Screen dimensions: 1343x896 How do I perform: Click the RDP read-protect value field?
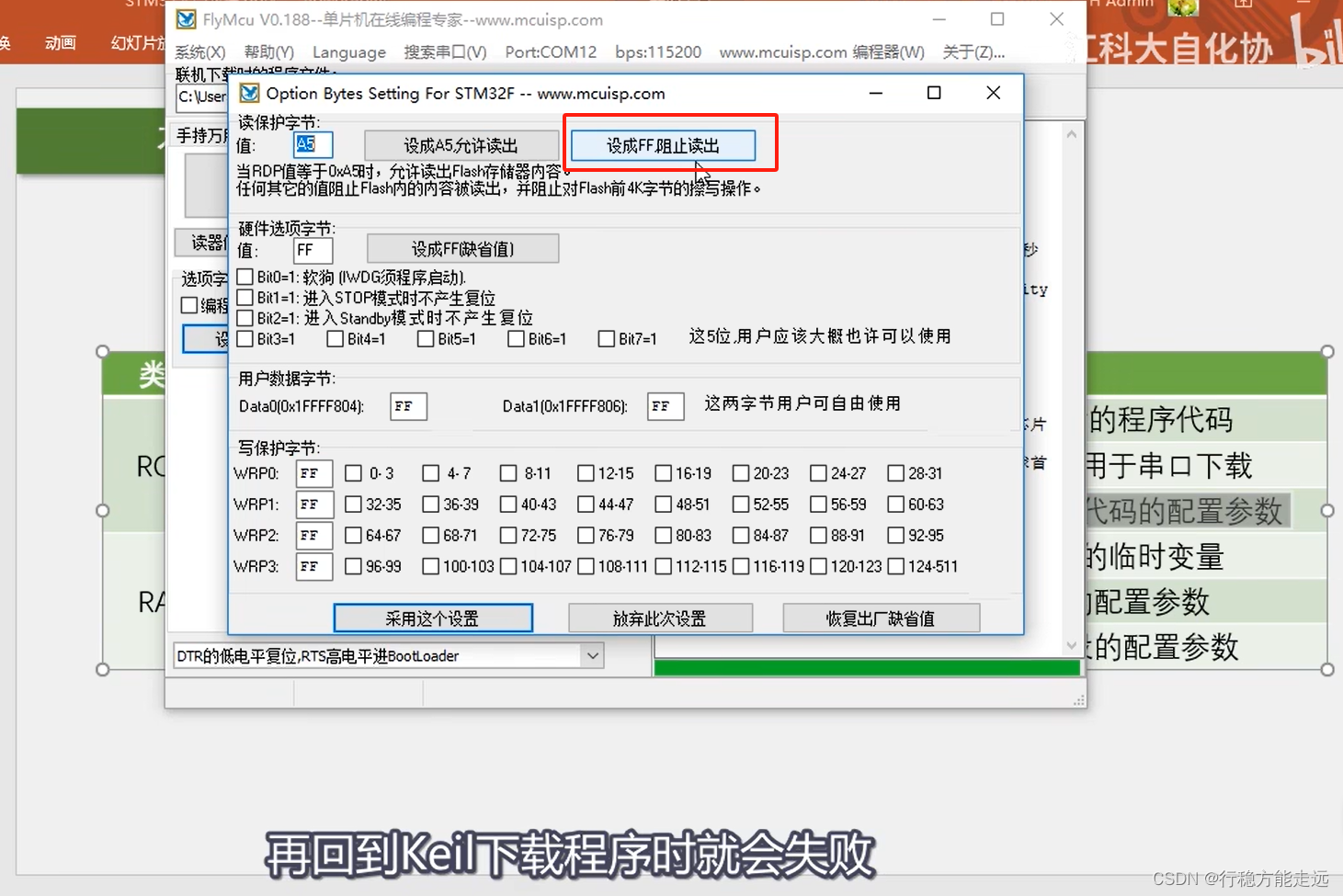[313, 145]
